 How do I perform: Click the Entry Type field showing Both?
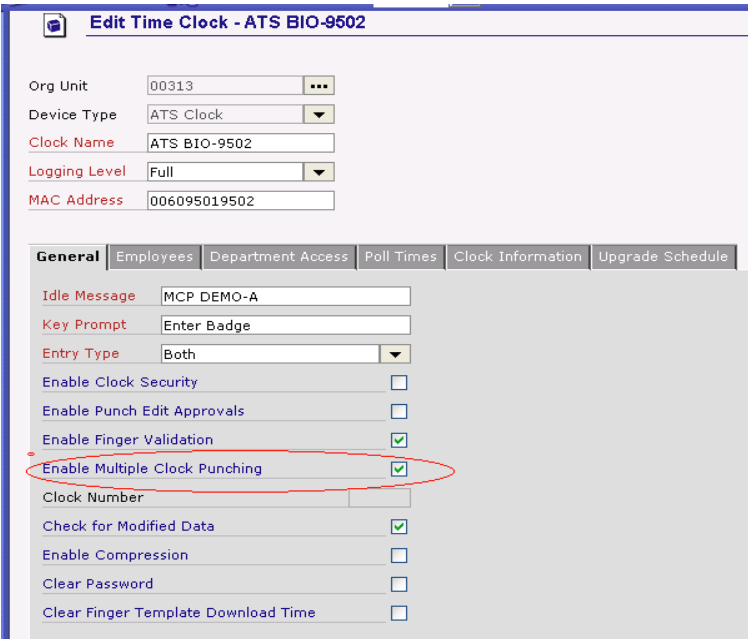270,354
